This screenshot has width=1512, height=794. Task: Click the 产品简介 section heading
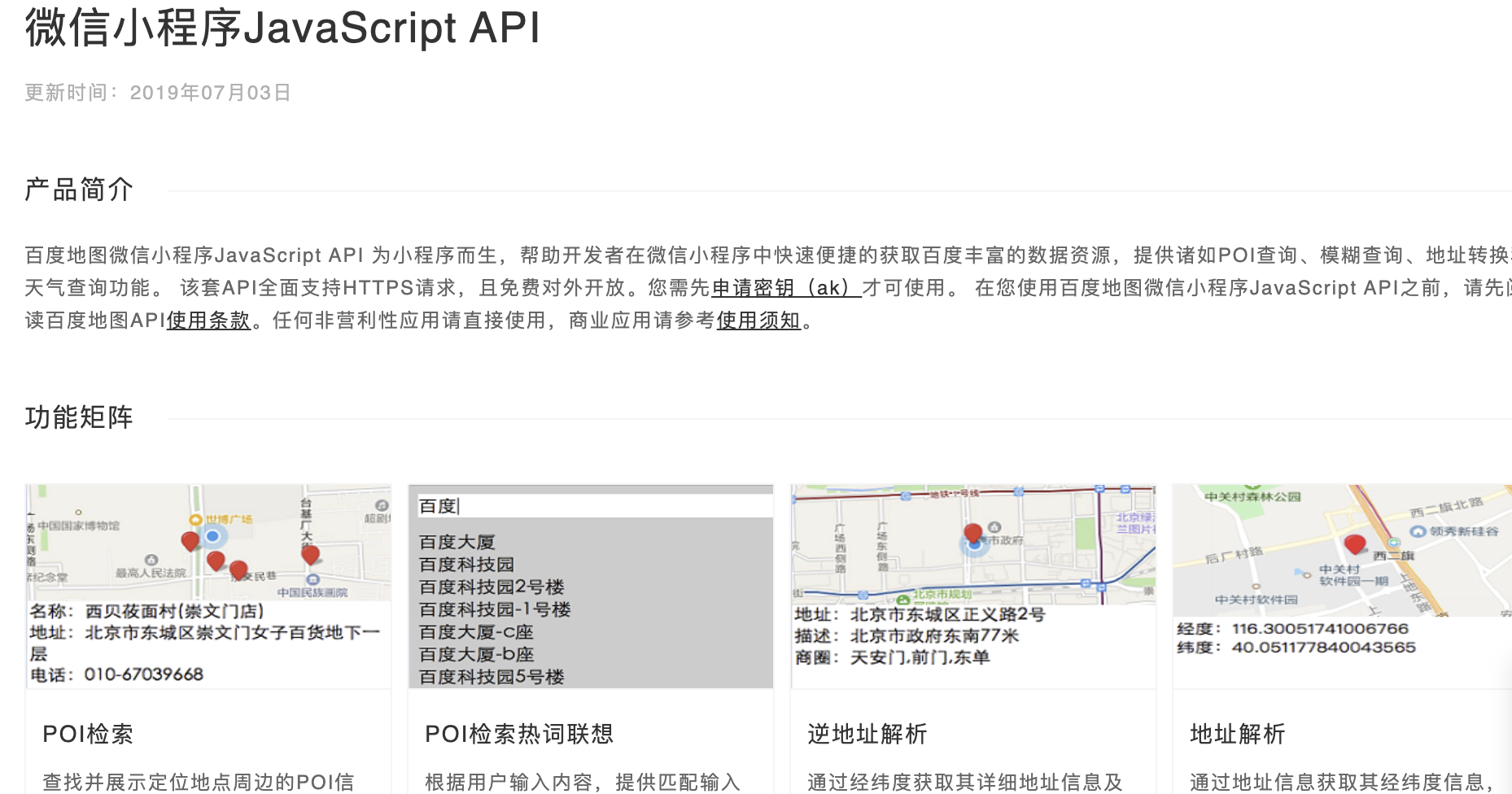[x=79, y=190]
